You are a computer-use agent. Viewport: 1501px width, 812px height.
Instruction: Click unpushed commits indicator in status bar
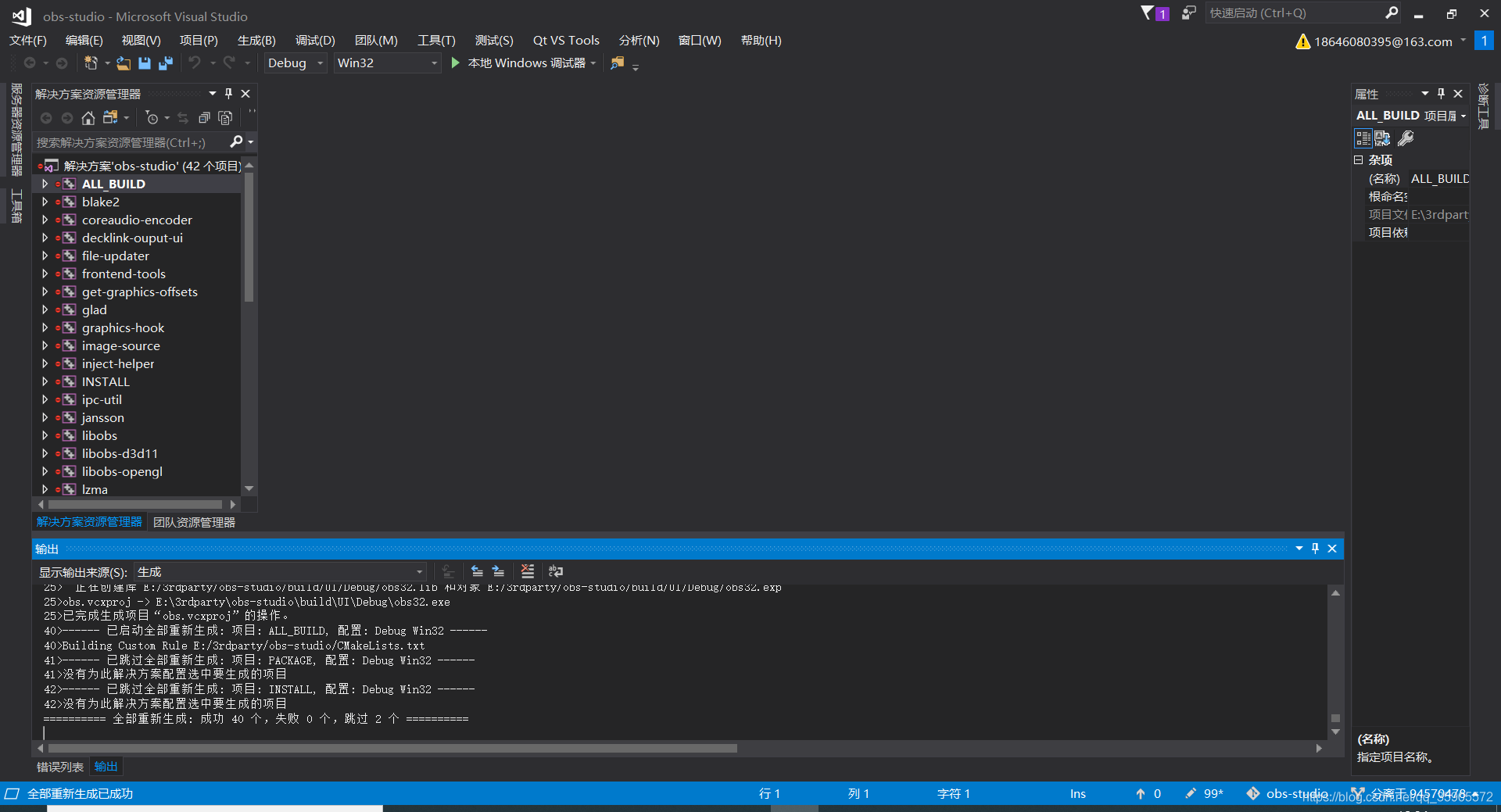pyautogui.click(x=1148, y=793)
